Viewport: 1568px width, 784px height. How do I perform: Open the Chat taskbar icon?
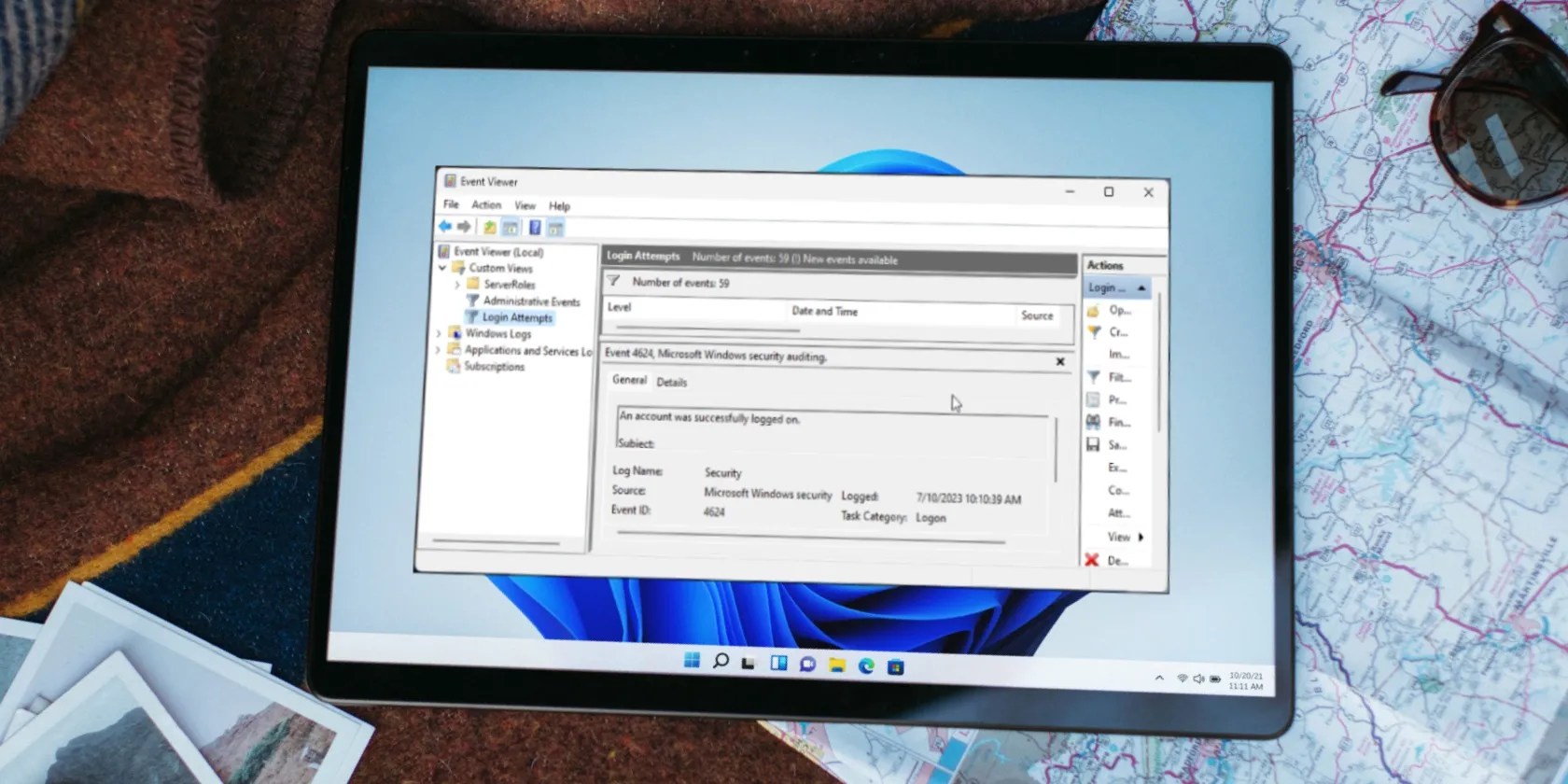807,664
